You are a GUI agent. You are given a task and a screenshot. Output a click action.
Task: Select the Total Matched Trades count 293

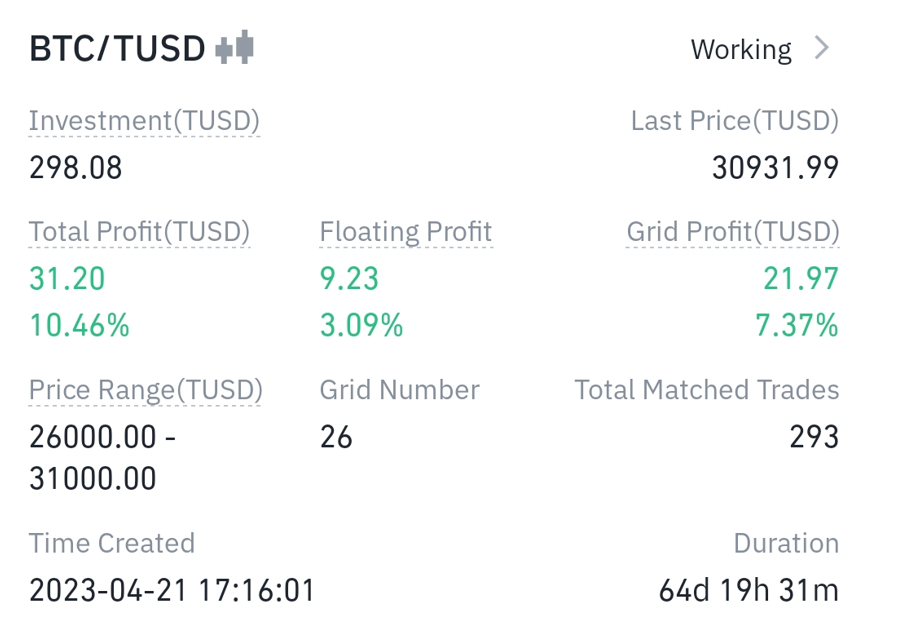[814, 437]
